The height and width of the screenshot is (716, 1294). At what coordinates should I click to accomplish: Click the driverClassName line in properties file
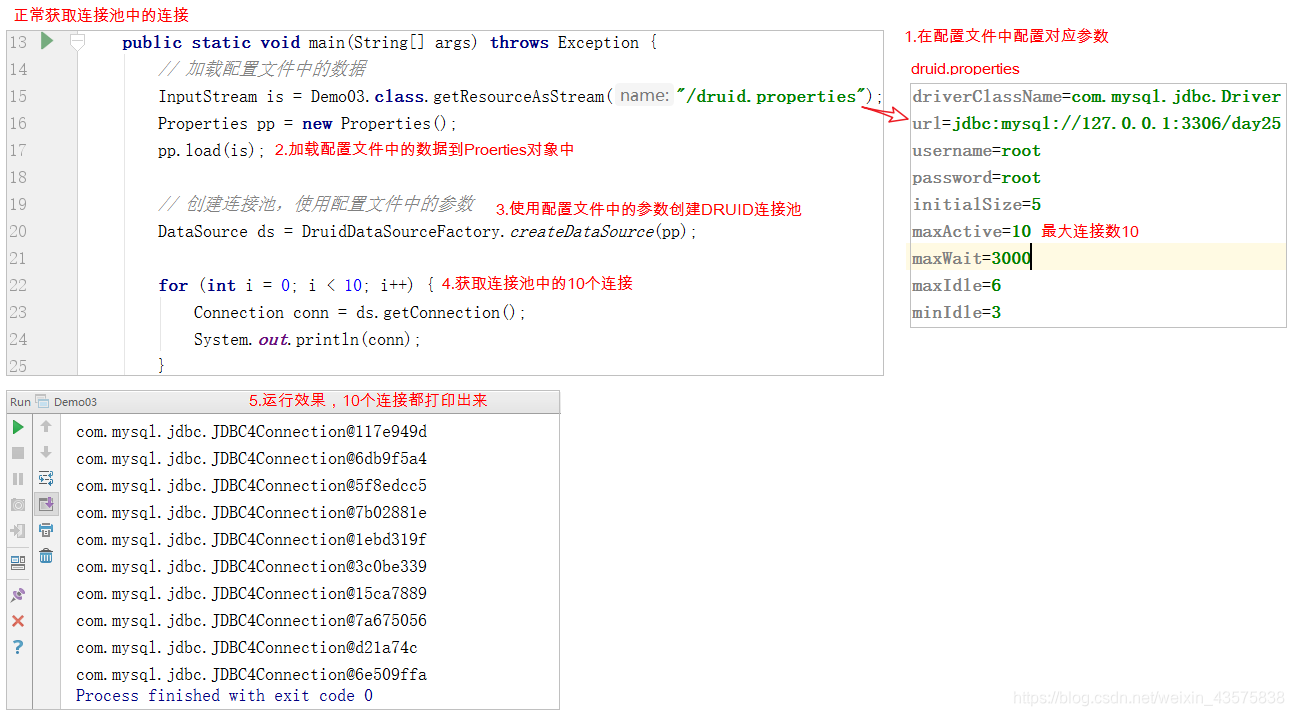coord(1097,97)
